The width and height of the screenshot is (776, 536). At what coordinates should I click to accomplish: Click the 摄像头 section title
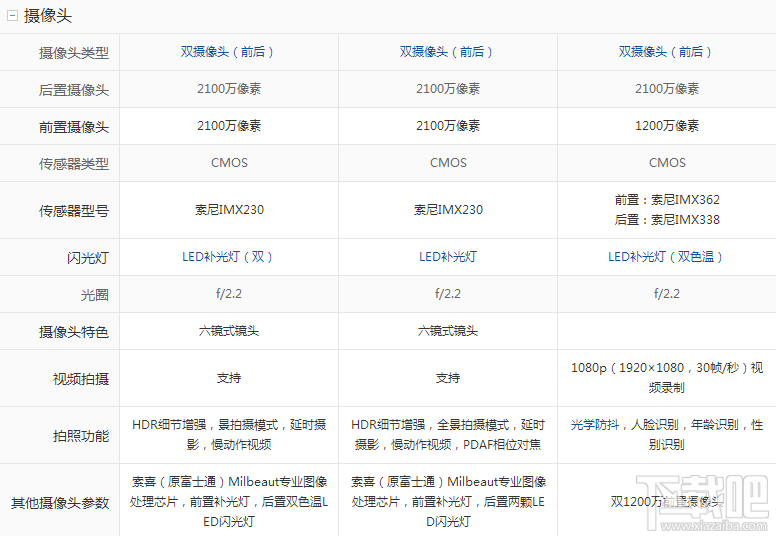tap(48, 16)
